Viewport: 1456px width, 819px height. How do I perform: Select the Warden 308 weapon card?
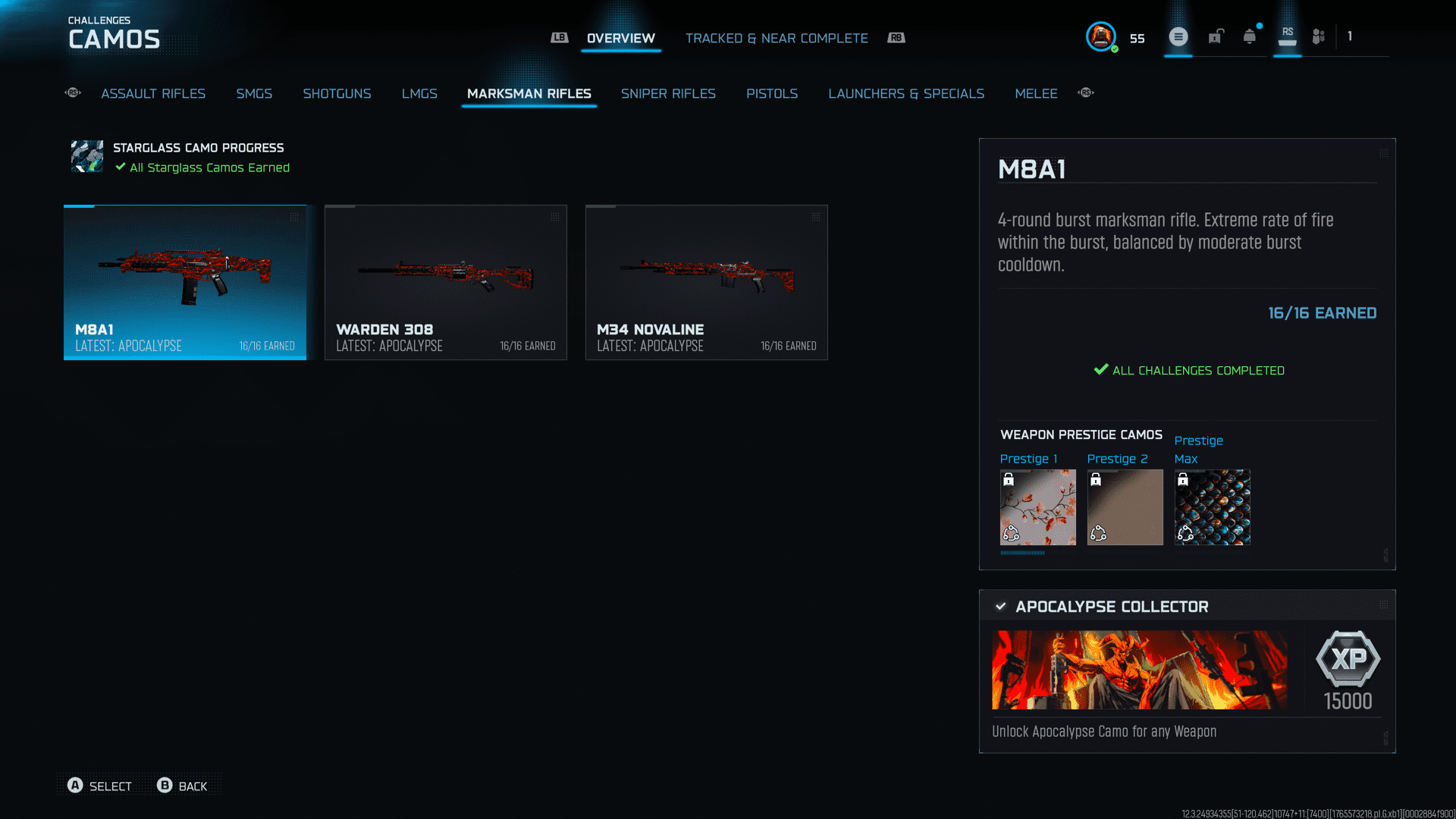point(446,282)
